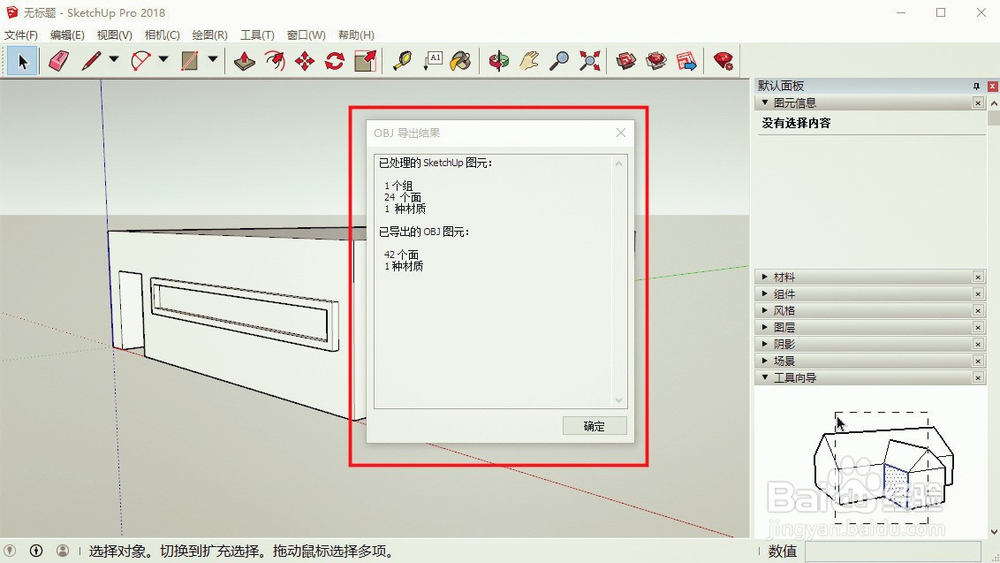Close the OBJ 导出结果 dialog
This screenshot has height=563, width=1000.
pos(621,133)
